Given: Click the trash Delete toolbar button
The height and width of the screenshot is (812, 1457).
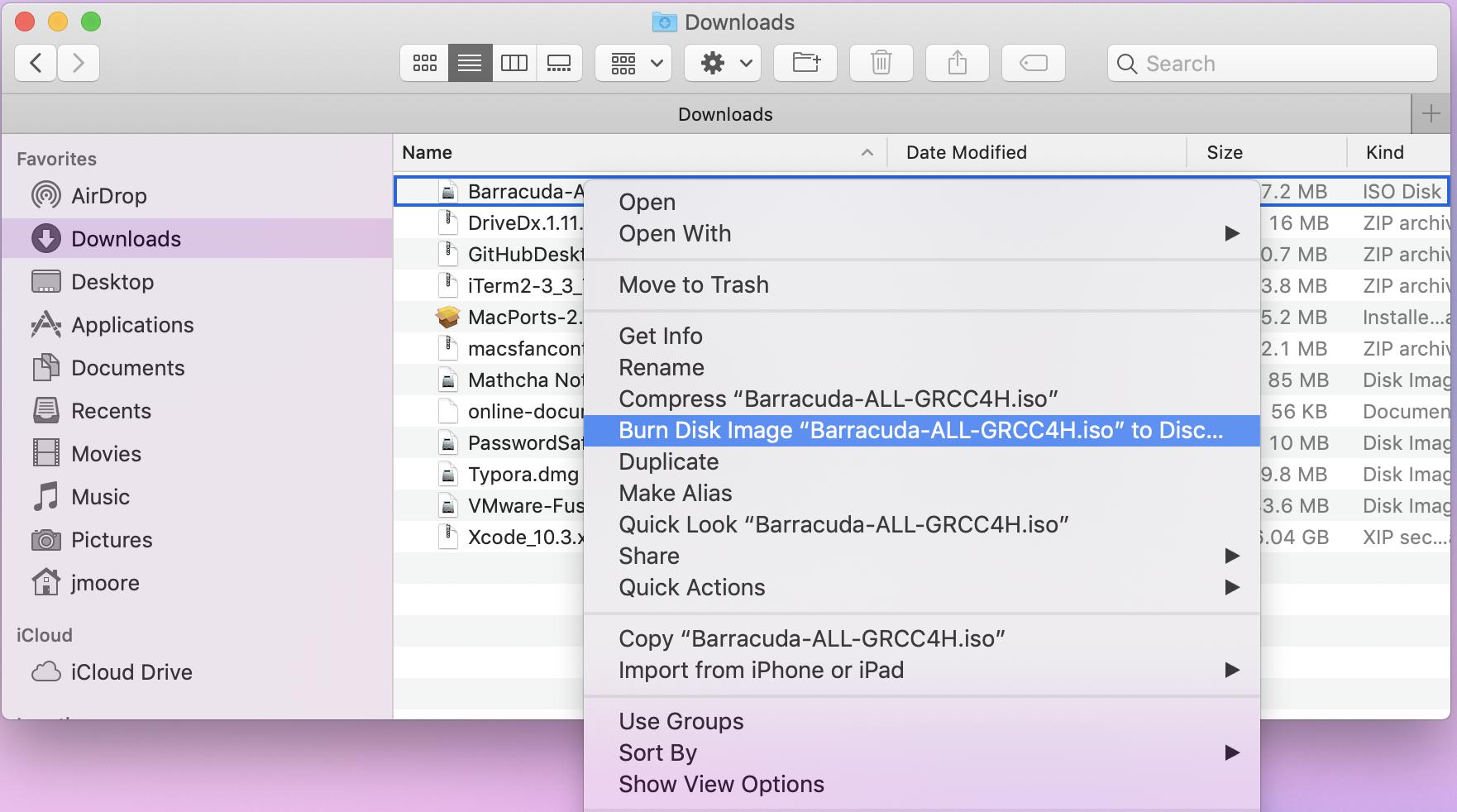Looking at the screenshot, I should (881, 63).
